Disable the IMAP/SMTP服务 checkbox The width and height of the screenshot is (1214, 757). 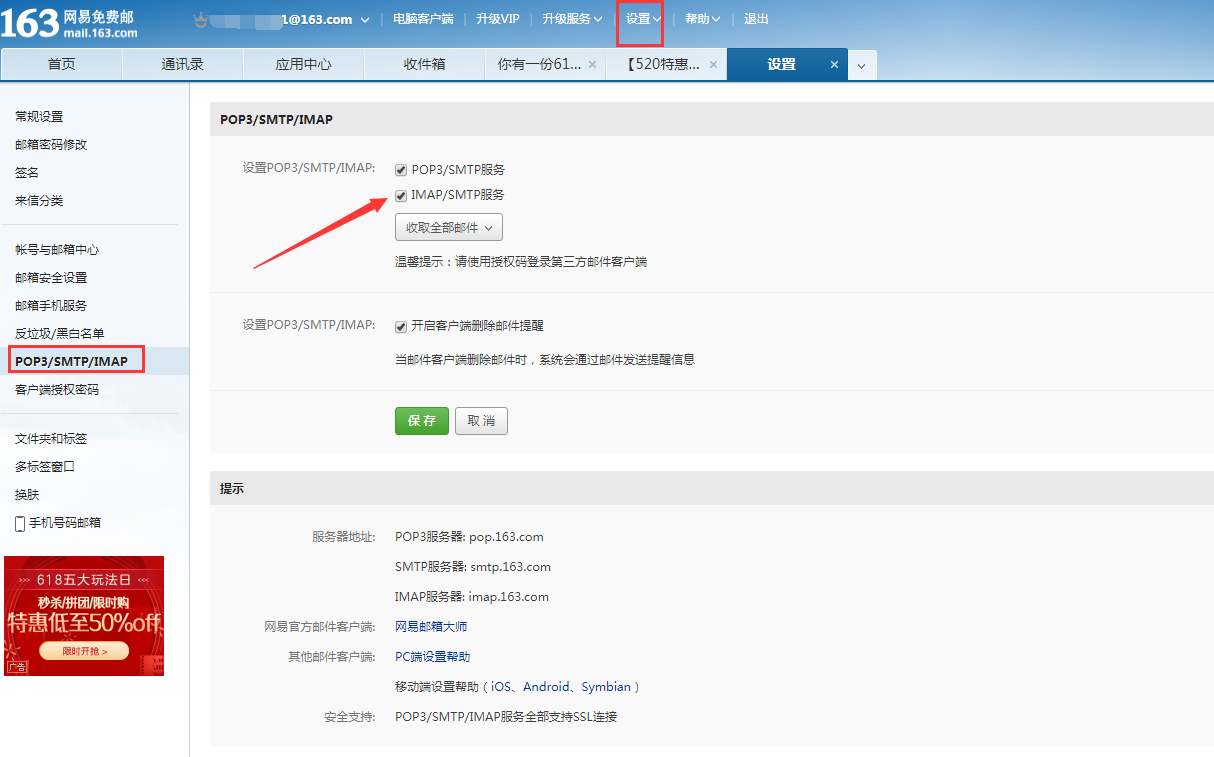(400, 195)
